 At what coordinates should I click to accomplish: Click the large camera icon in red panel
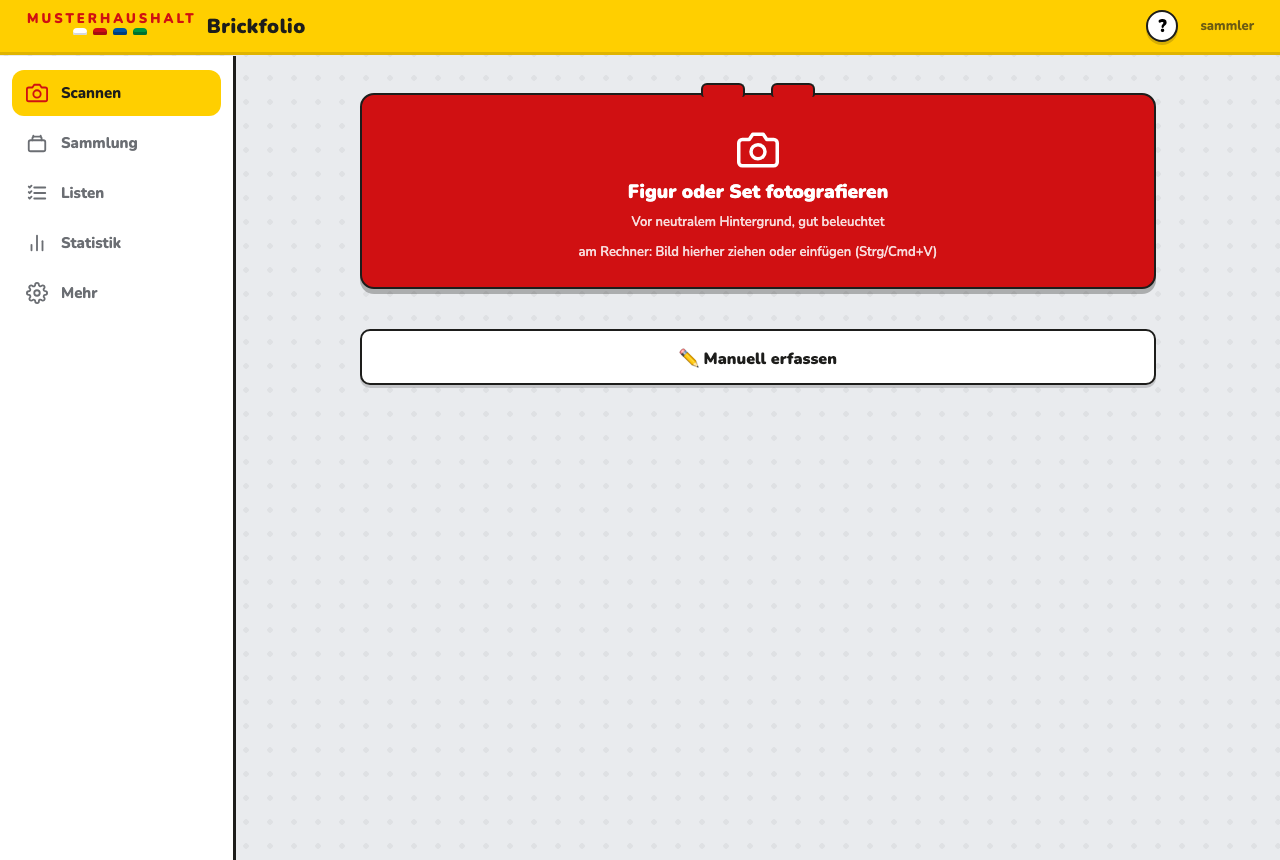[758, 150]
